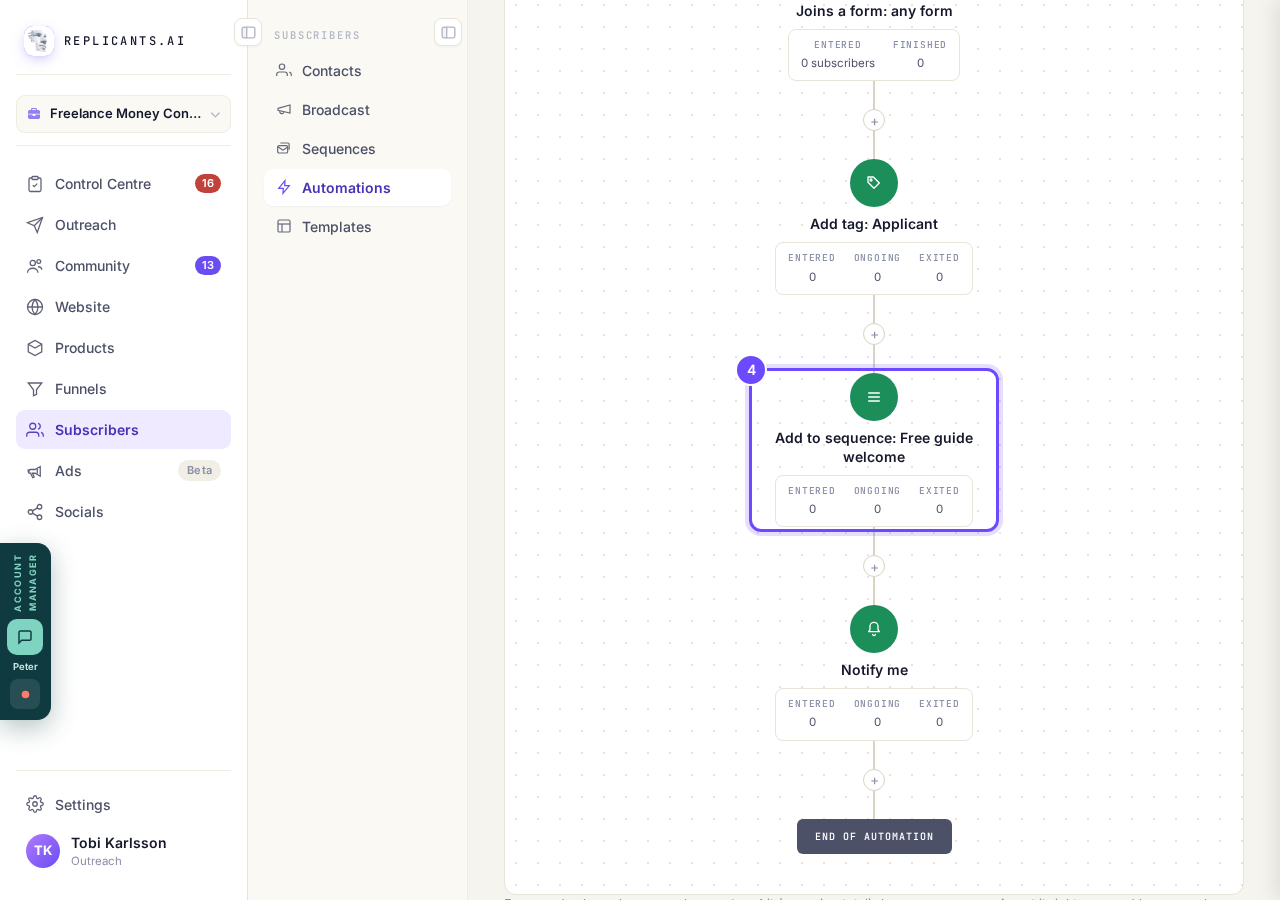This screenshot has width=1280, height=900.
Task: Click the Community 13 badge
Action: pyautogui.click(x=208, y=266)
